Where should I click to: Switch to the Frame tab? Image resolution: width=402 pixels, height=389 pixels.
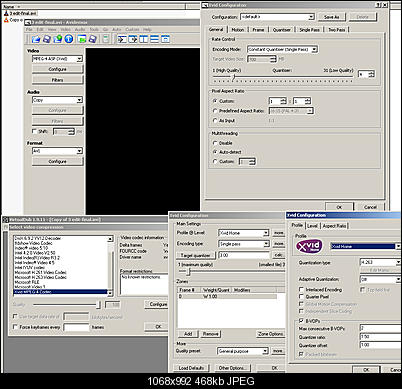pyautogui.click(x=258, y=30)
